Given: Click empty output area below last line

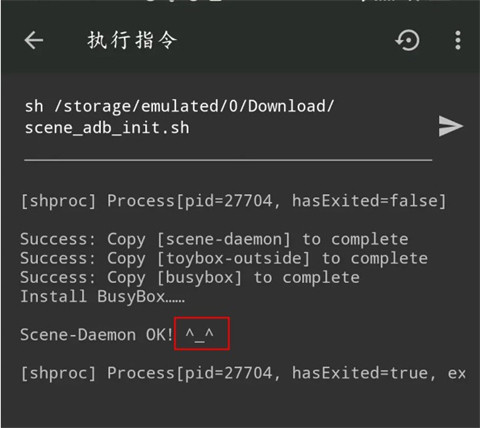Looking at the screenshot, I should 240,407.
